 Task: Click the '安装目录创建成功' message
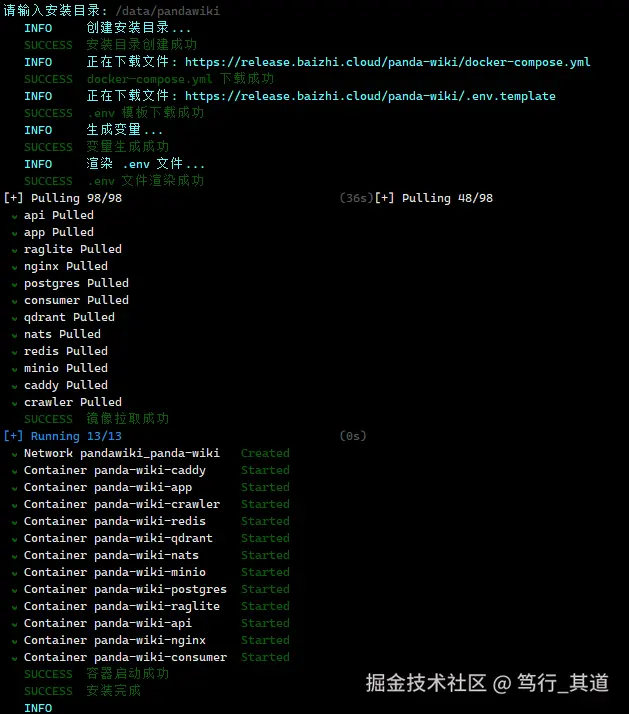142,45
